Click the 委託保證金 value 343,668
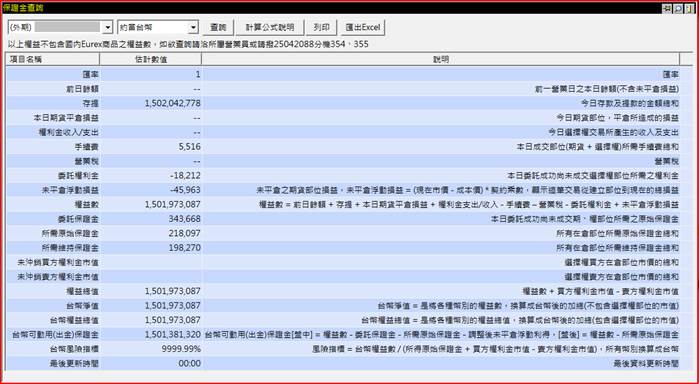The width and height of the screenshot is (699, 384). tap(185, 219)
